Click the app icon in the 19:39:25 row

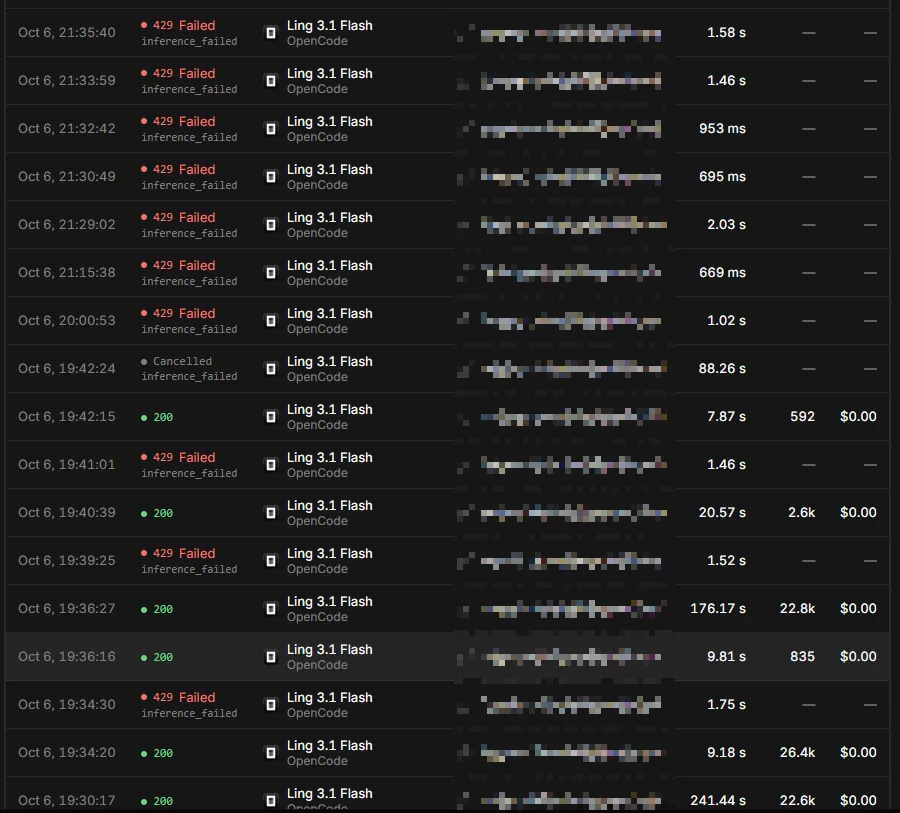(x=270, y=560)
